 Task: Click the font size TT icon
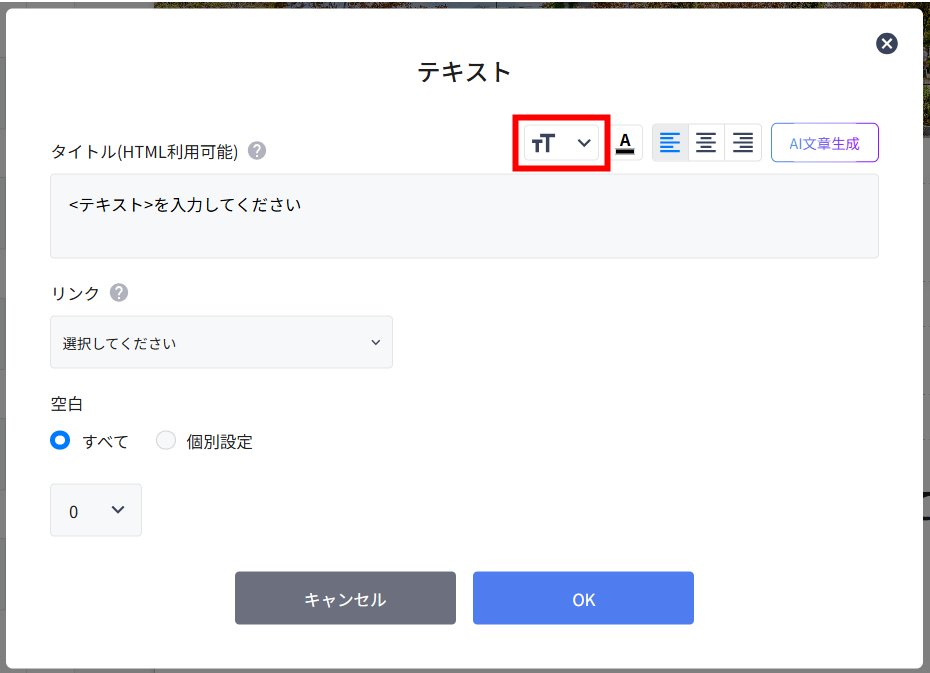tap(543, 143)
